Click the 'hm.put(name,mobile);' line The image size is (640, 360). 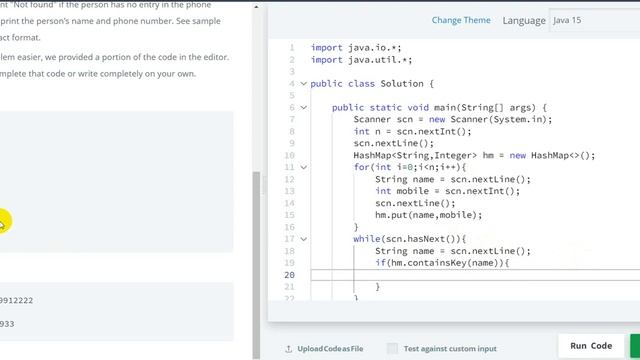click(429, 215)
